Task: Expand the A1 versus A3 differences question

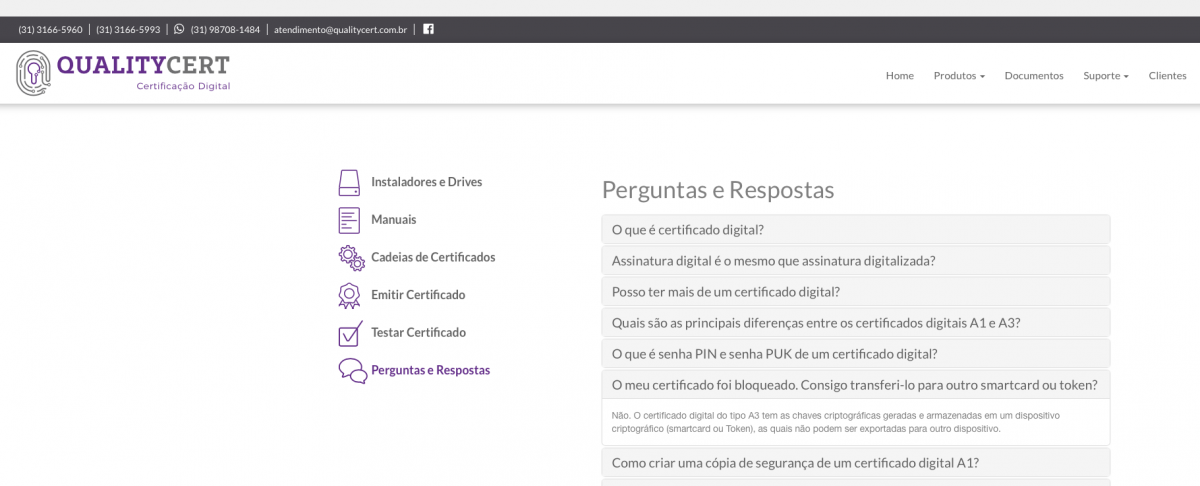Action: tap(856, 322)
